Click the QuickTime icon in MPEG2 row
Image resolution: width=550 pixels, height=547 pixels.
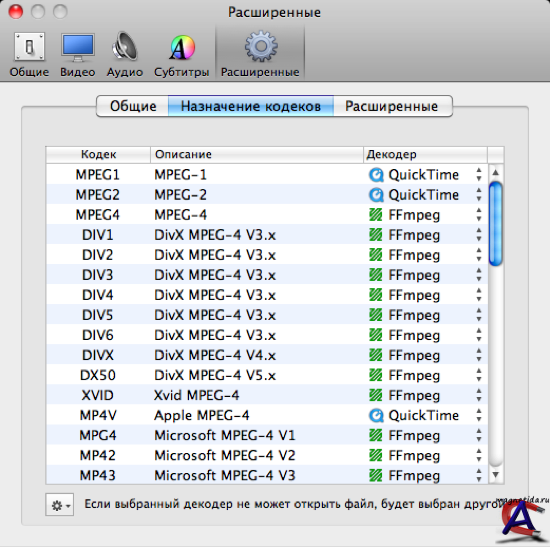[x=376, y=195]
